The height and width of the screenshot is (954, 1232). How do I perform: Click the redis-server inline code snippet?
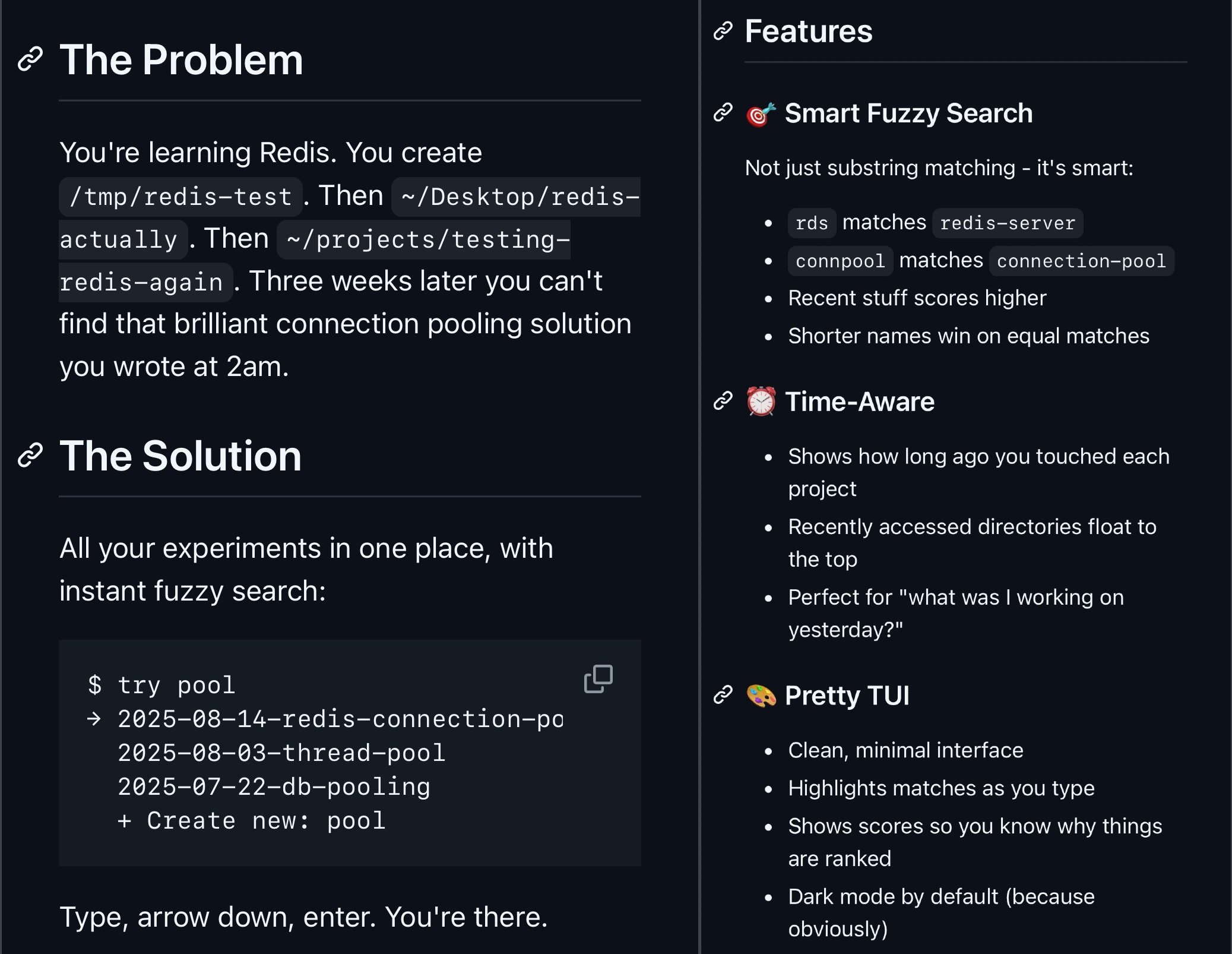tap(1007, 223)
